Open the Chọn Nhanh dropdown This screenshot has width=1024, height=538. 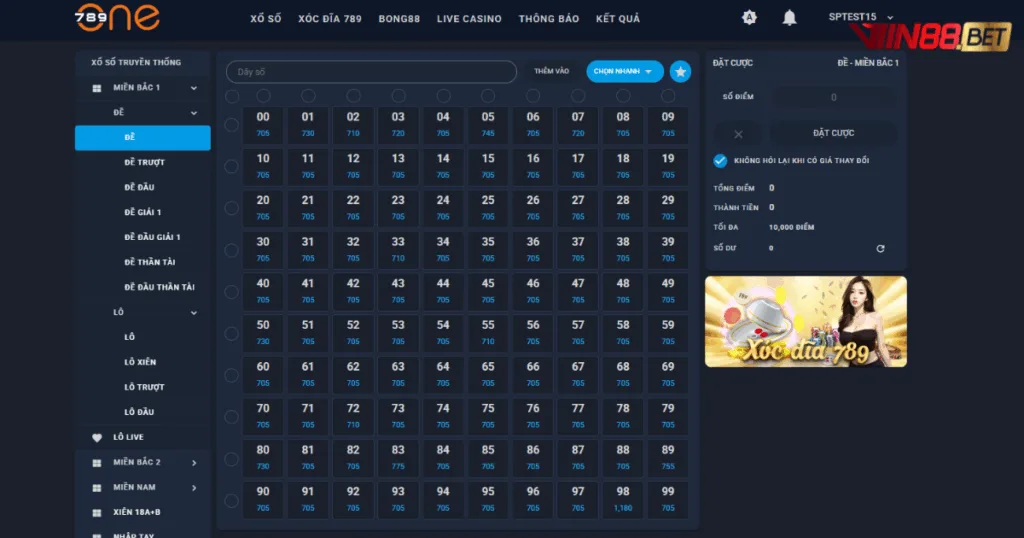[624, 71]
